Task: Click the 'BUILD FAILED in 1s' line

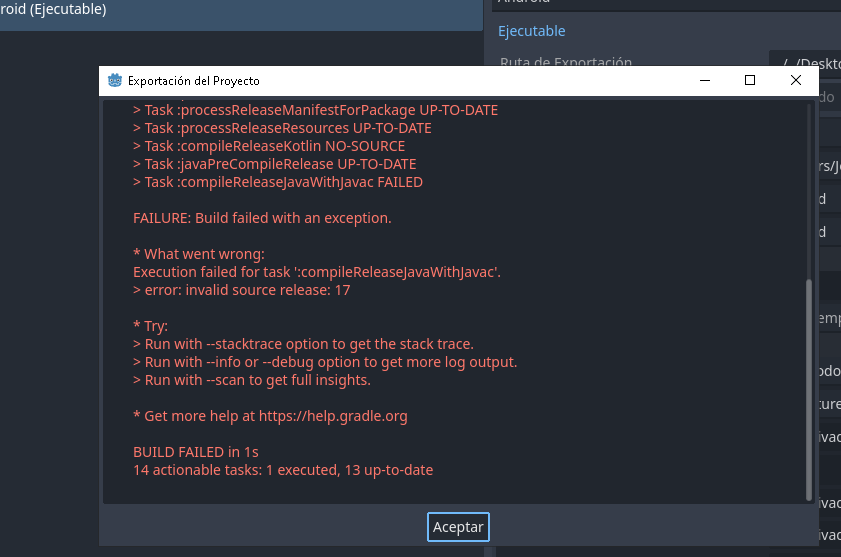Action: [x=196, y=452]
